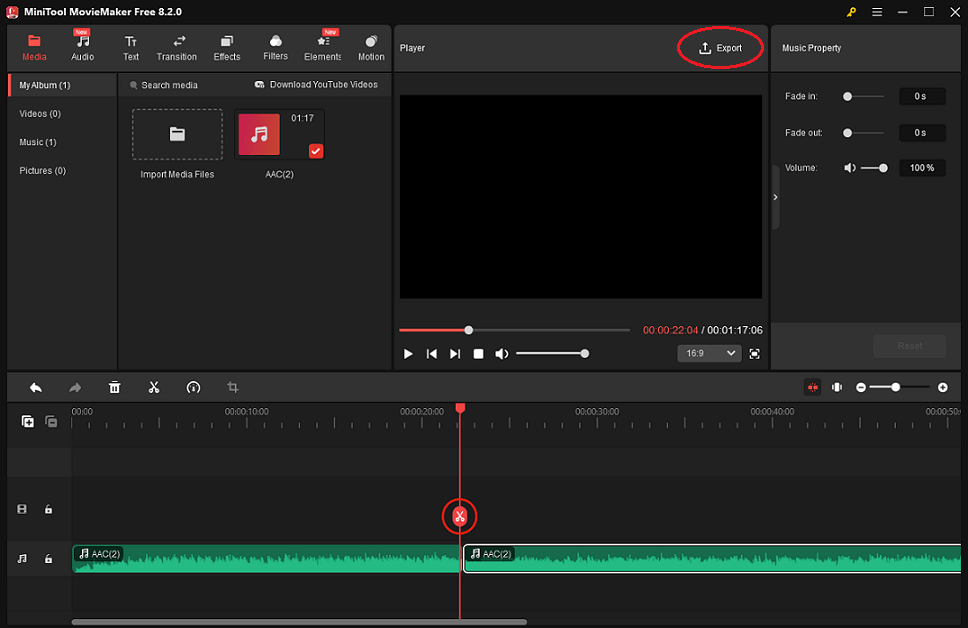Zoom in timeline with plus icon
This screenshot has width=968, height=628.
pyautogui.click(x=943, y=388)
